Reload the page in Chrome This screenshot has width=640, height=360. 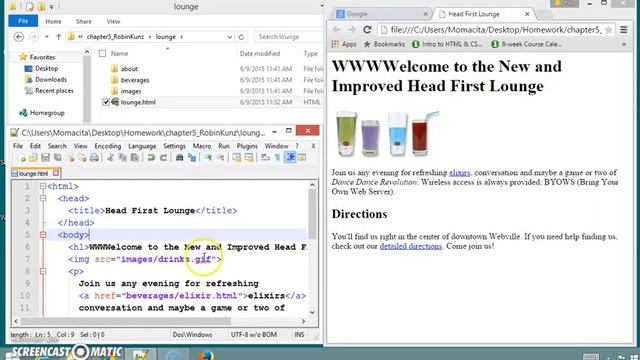[x=367, y=29]
